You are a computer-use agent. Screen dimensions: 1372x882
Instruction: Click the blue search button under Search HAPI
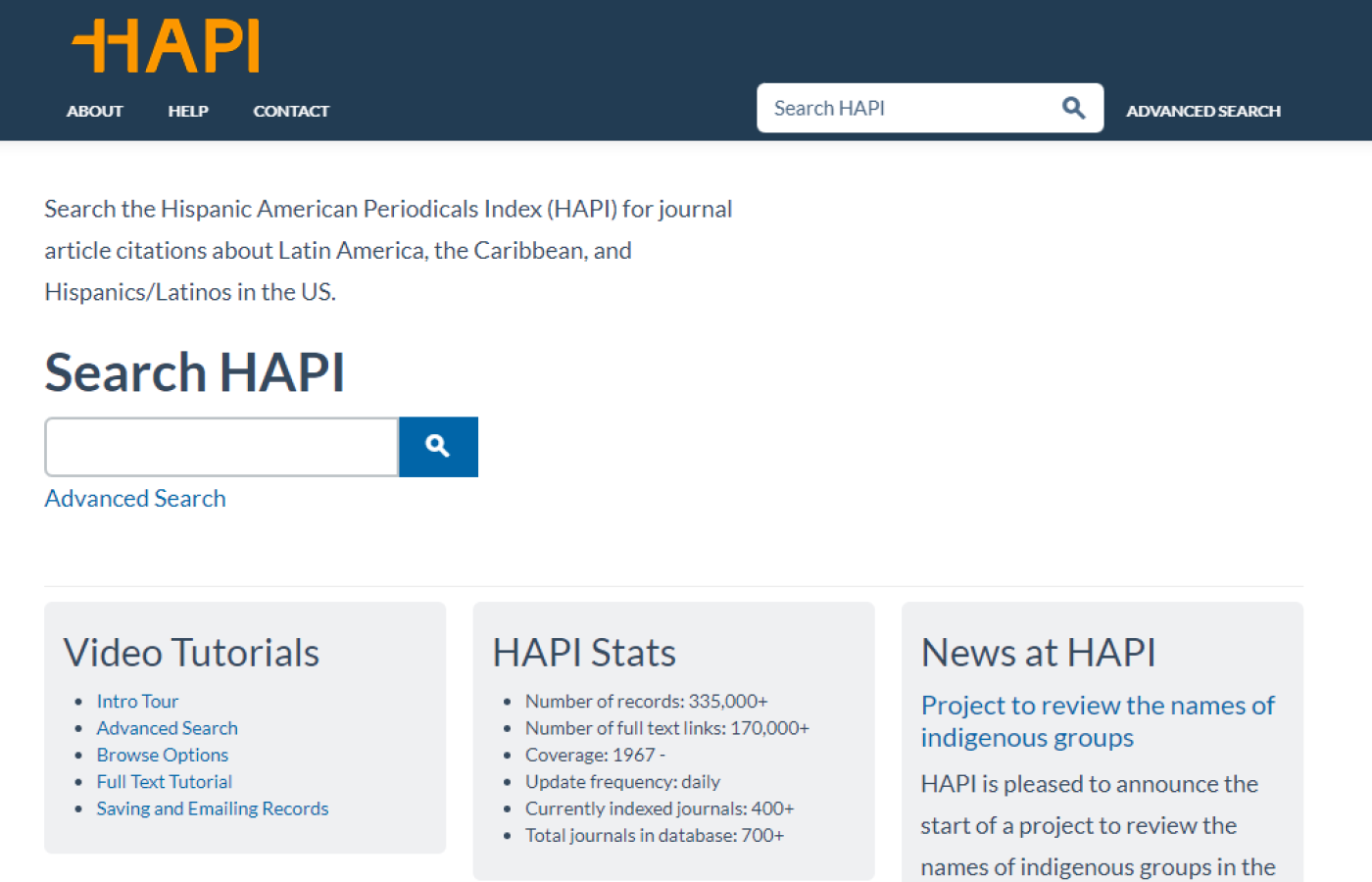coord(438,447)
